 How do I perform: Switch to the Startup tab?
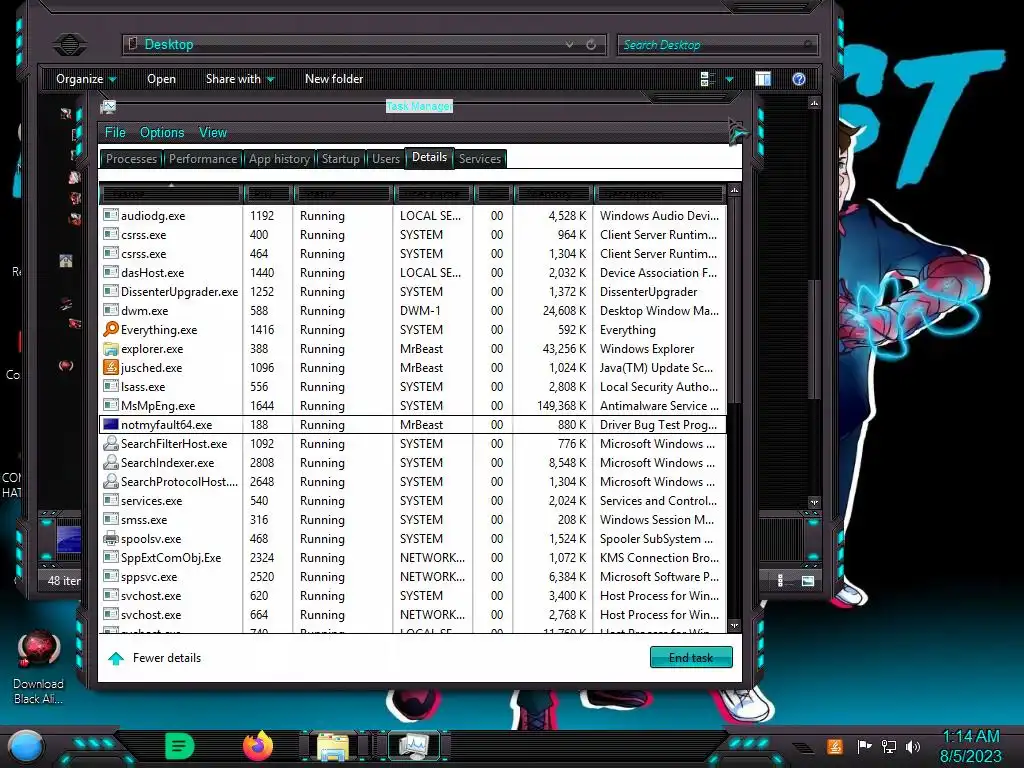[340, 159]
